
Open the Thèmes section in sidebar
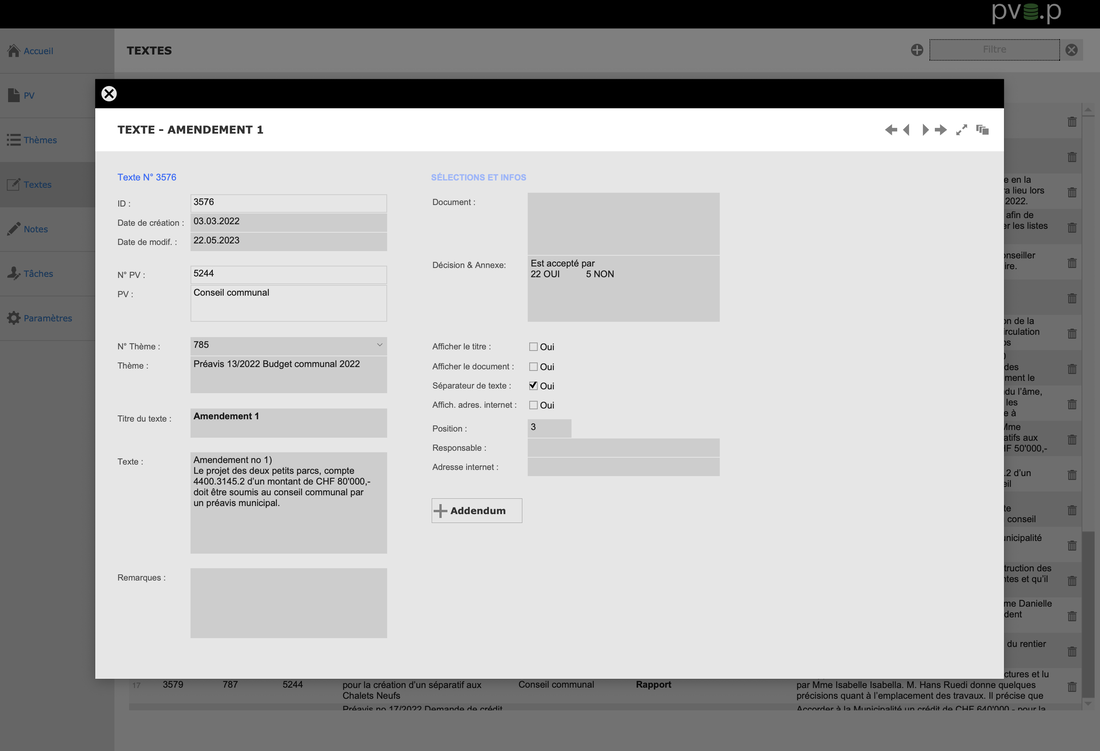(40, 140)
